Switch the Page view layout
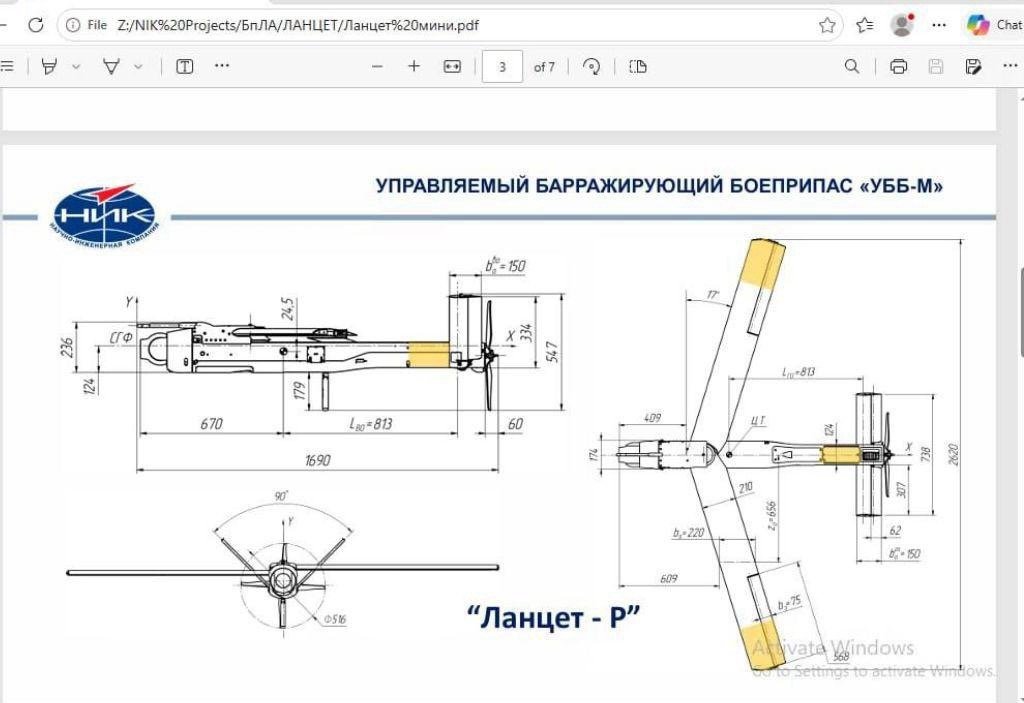 pyautogui.click(x=637, y=66)
